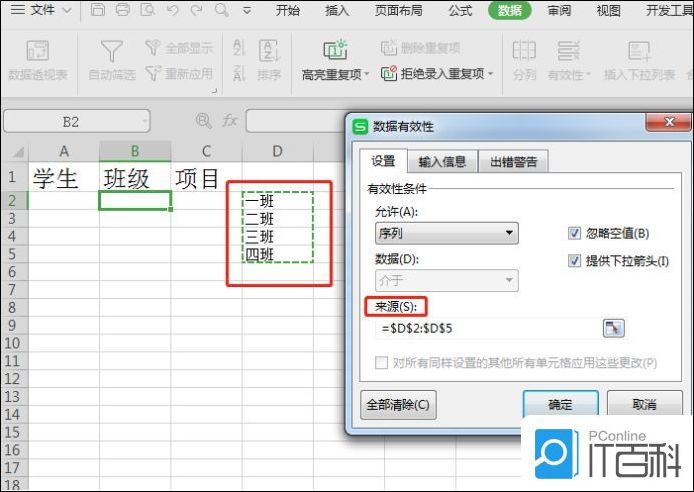This screenshot has width=694, height=492.
Task: Click the fx insert function icon
Action: [x=230, y=120]
